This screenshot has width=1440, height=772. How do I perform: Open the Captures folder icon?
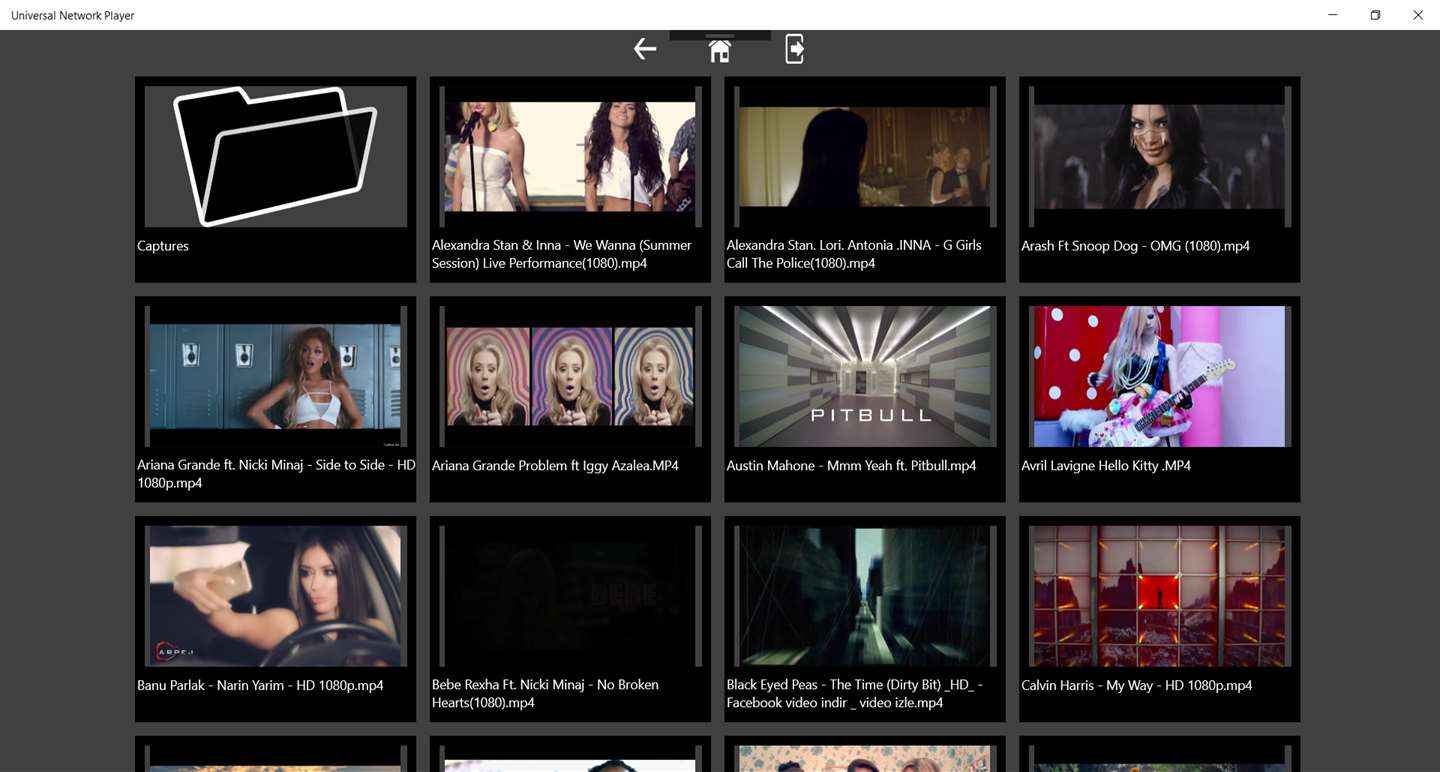pyautogui.click(x=276, y=157)
